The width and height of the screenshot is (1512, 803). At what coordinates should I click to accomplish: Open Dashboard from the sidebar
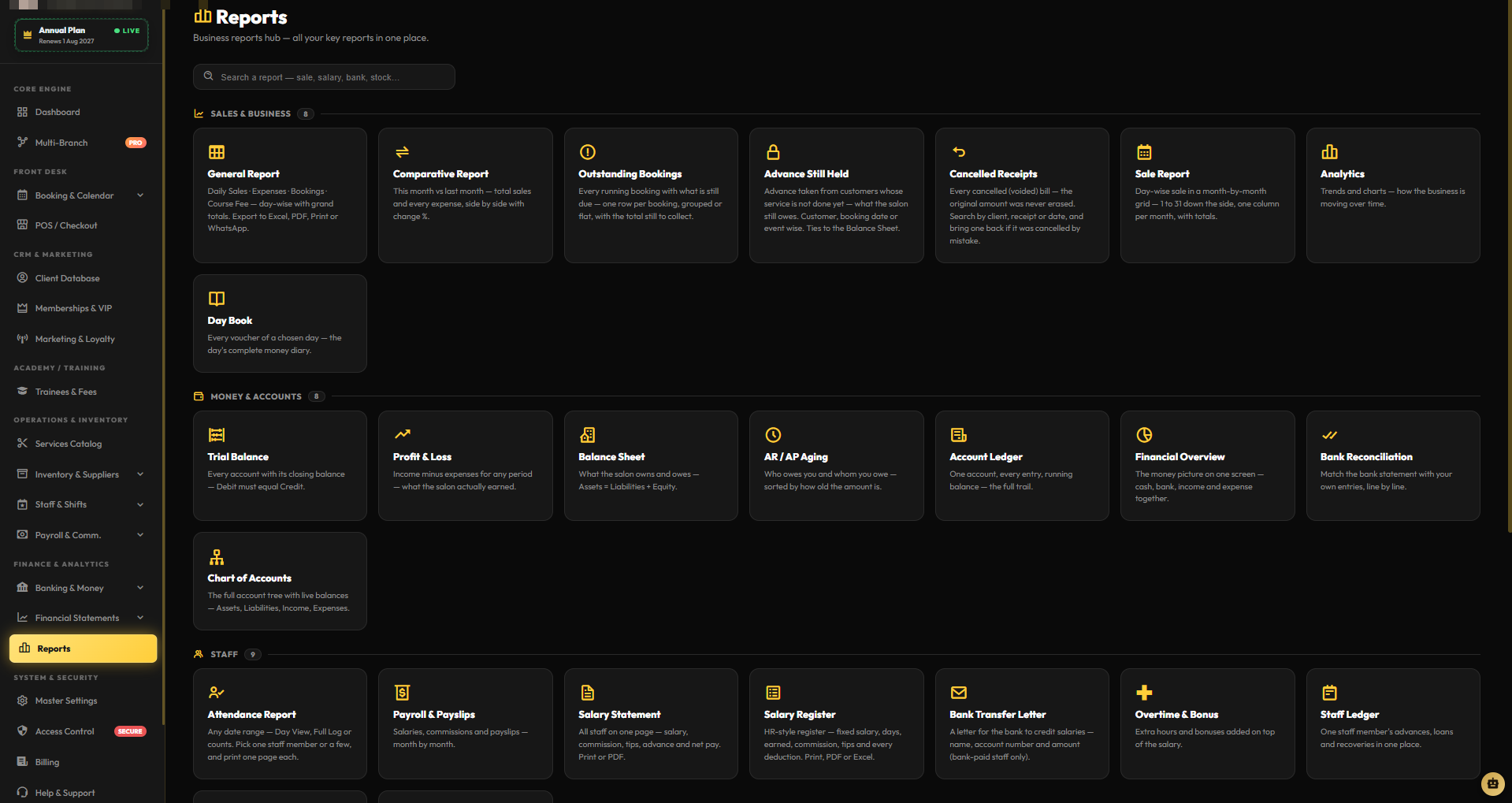pyautogui.click(x=83, y=112)
